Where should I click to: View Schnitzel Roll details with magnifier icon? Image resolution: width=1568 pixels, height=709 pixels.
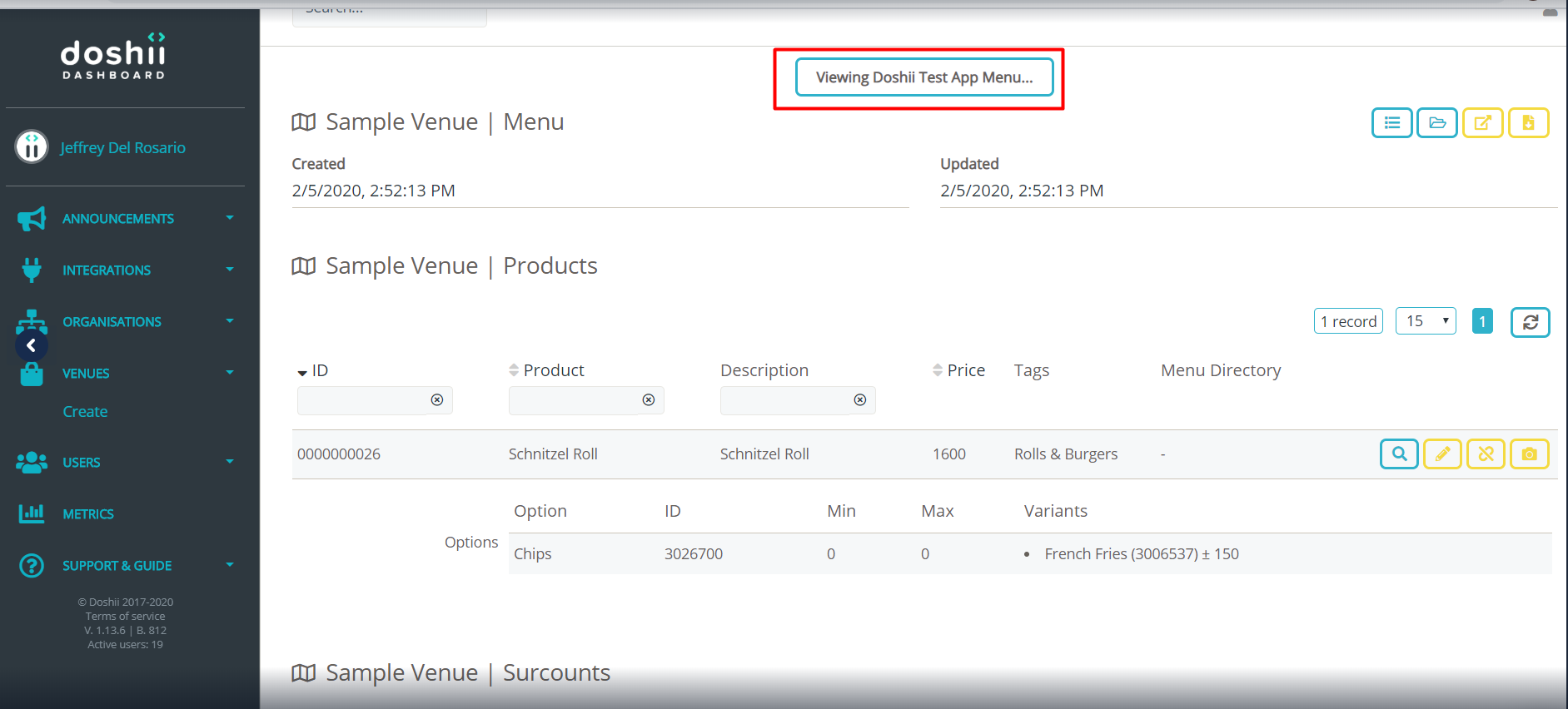[x=1399, y=454]
